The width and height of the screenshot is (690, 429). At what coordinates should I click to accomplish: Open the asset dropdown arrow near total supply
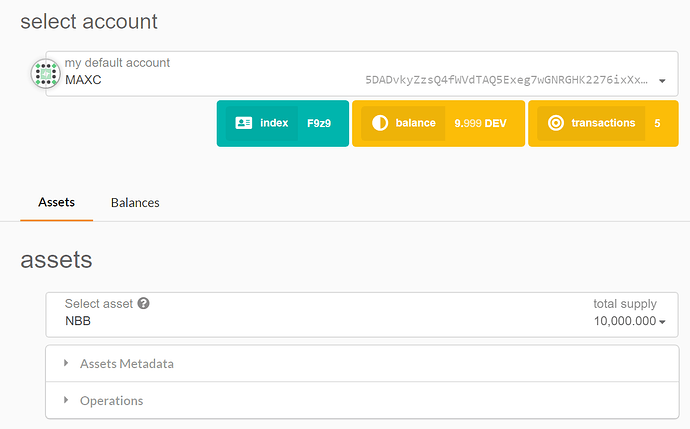pyautogui.click(x=662, y=322)
